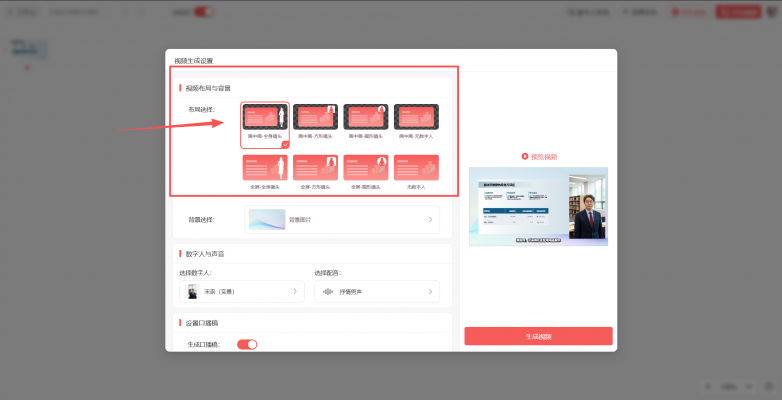Click the preview video thumbnail
This screenshot has height=400, width=782.
(538, 206)
